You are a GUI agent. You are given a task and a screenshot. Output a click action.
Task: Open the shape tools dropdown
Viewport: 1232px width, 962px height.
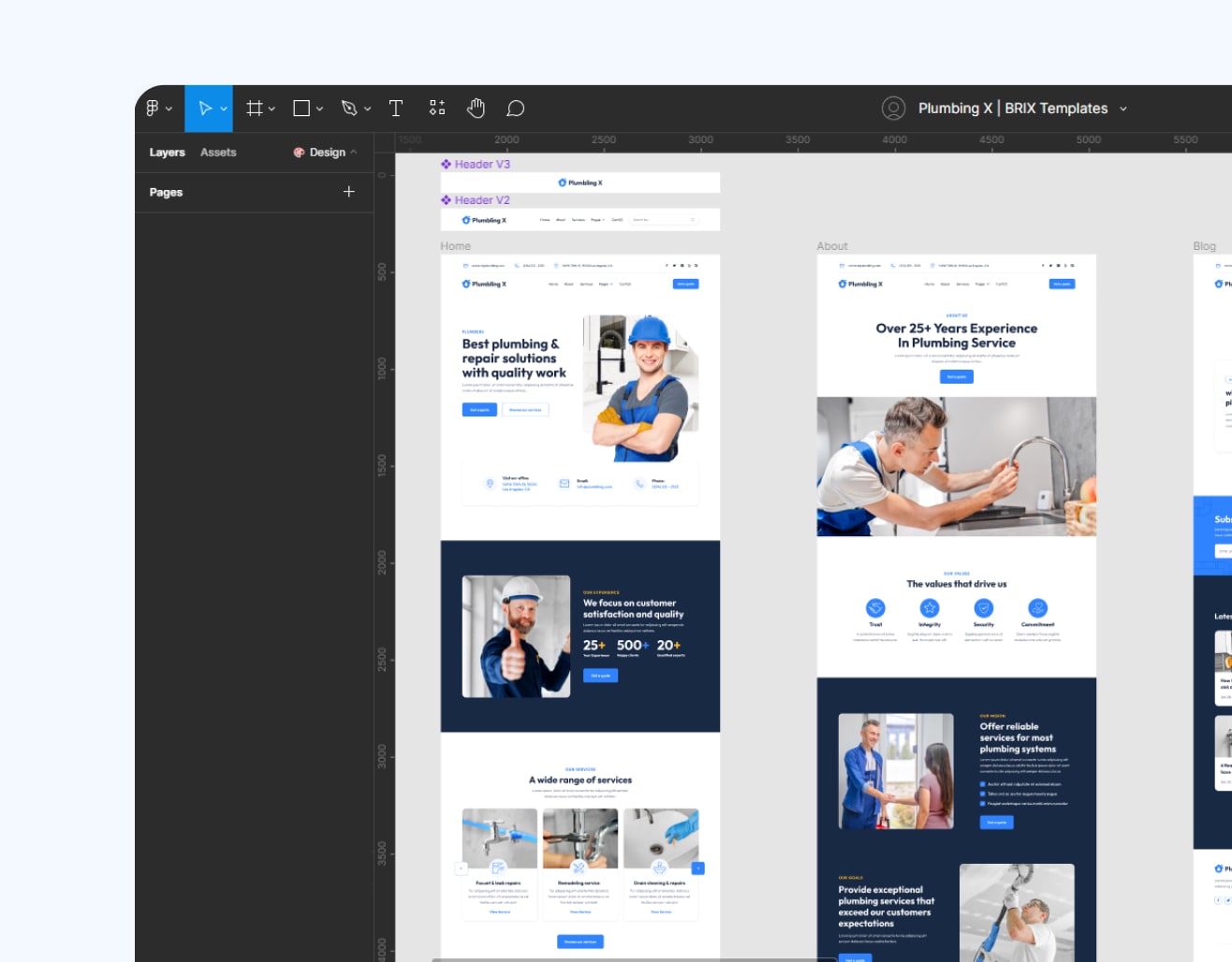318,108
